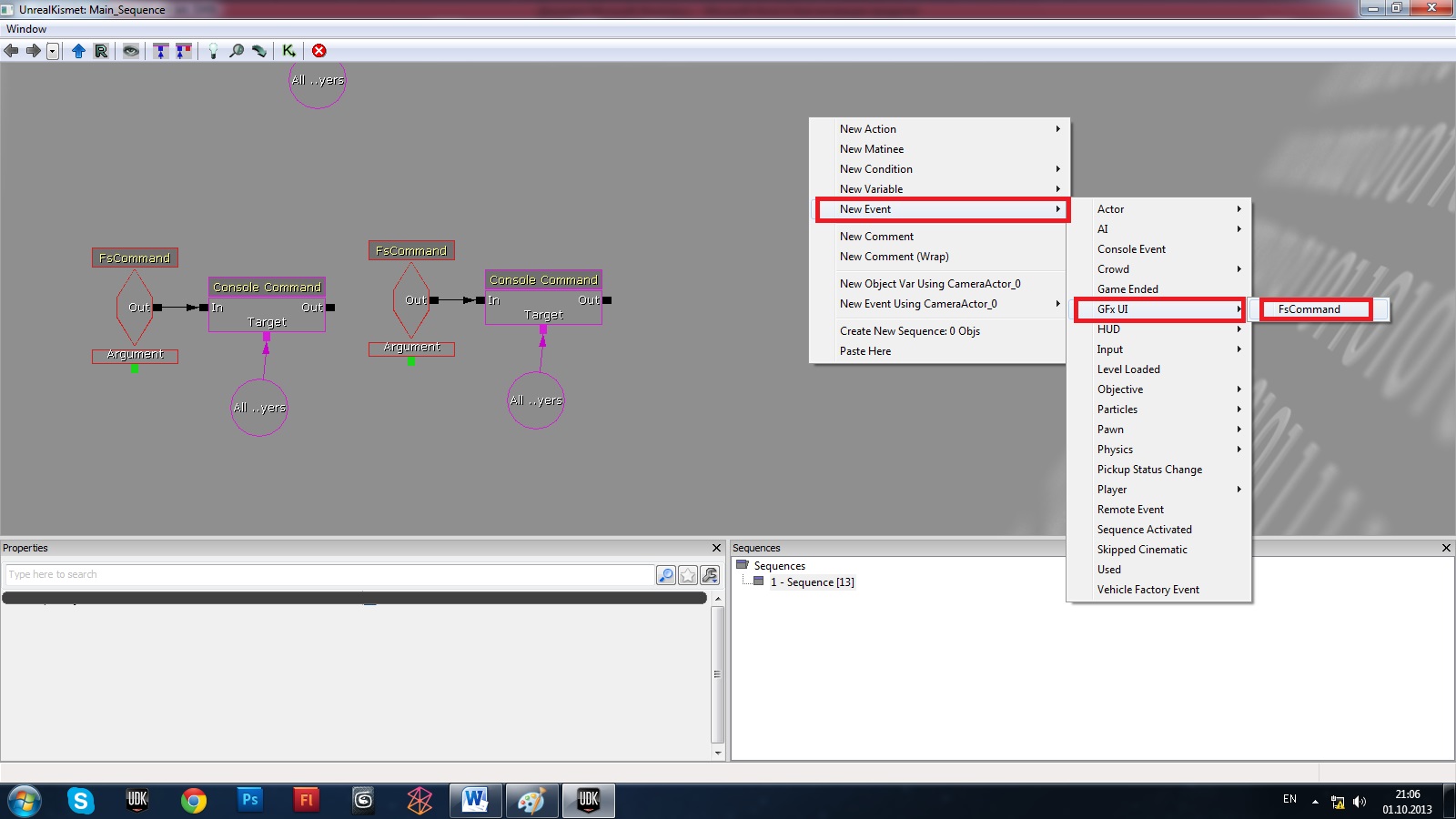The height and width of the screenshot is (819, 1456).
Task: Click the Properties magnifier search button
Action: [666, 575]
